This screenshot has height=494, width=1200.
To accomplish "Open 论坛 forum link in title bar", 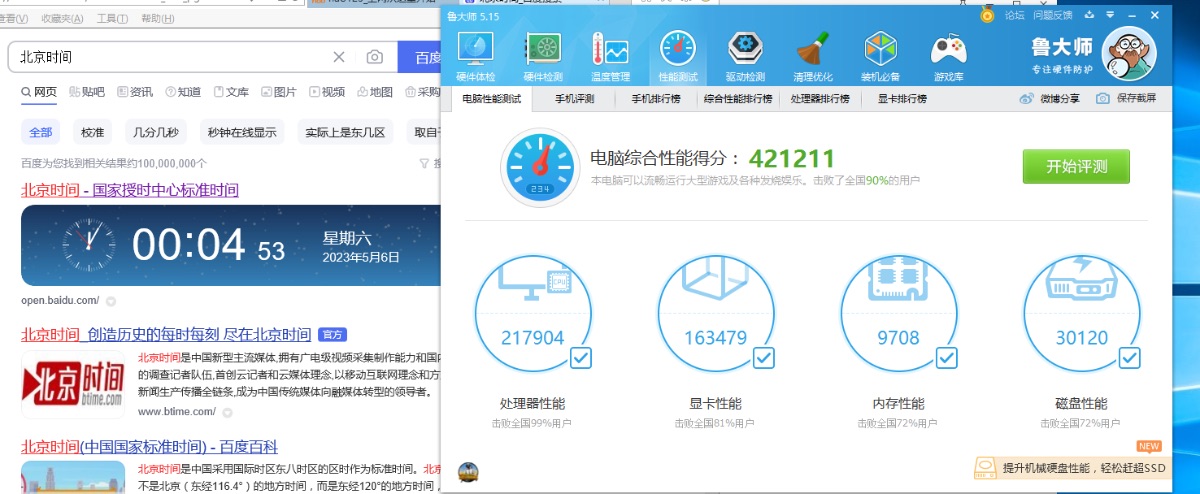I will pos(1014,15).
